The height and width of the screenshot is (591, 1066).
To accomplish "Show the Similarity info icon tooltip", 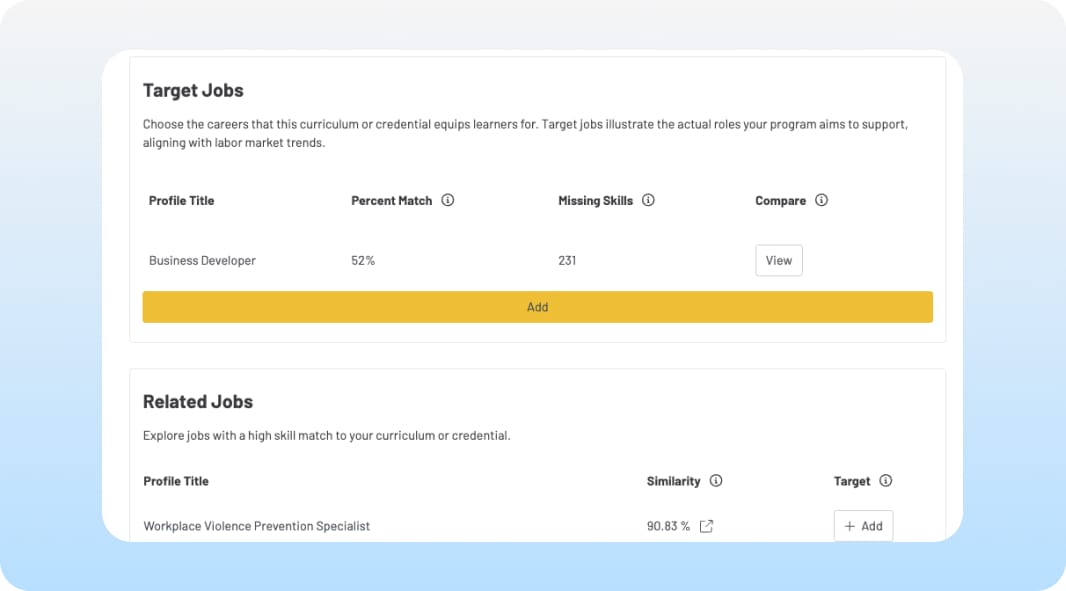I will tap(716, 481).
